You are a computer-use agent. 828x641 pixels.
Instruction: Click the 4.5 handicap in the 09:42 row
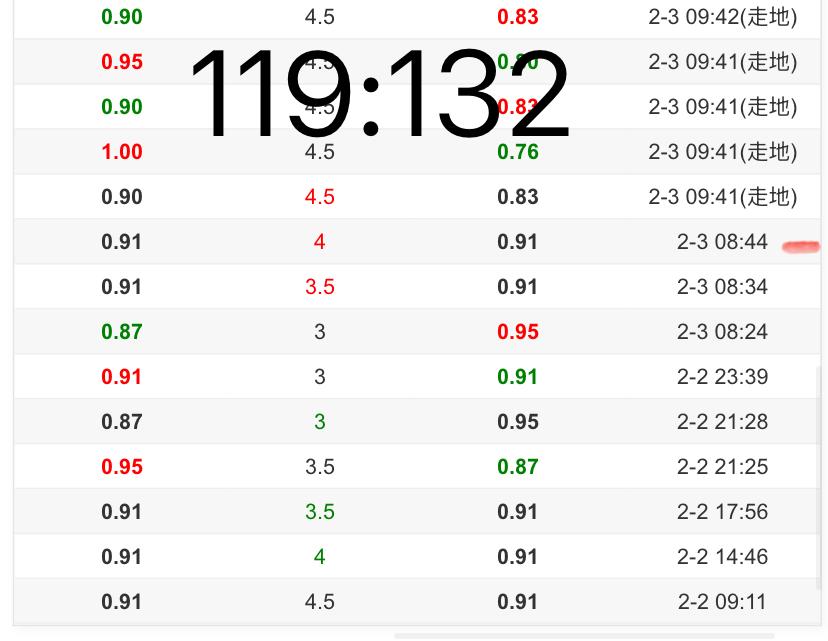click(x=319, y=17)
